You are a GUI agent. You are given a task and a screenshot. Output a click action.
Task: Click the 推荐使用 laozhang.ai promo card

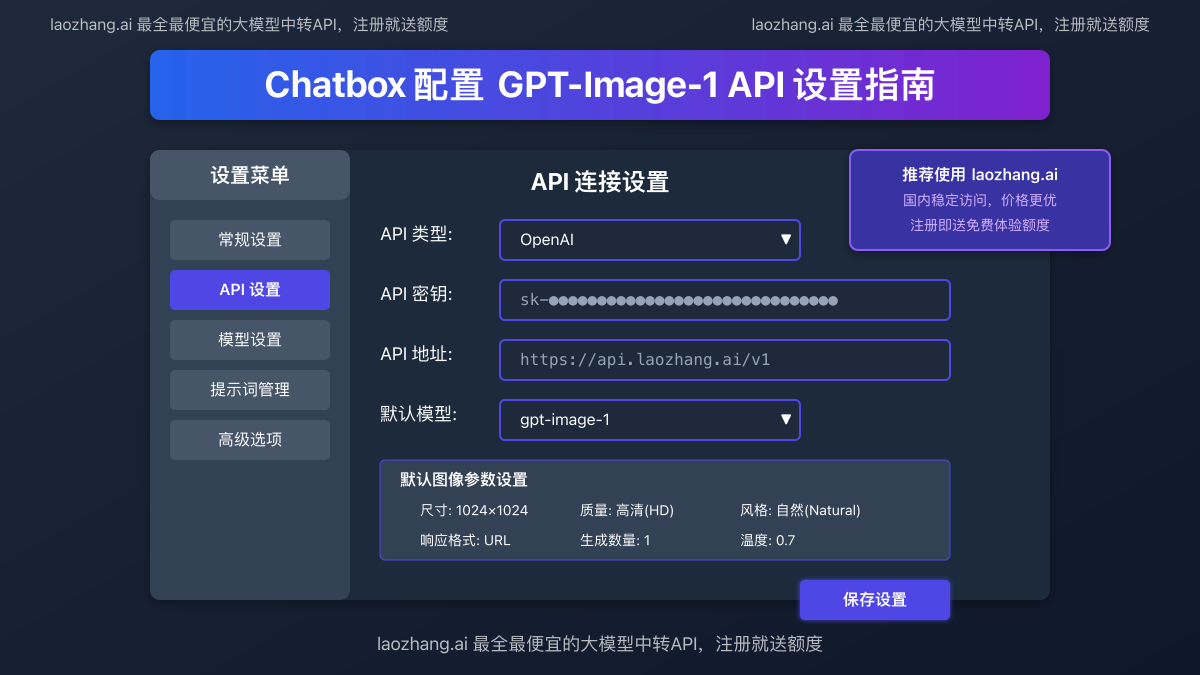(x=980, y=200)
